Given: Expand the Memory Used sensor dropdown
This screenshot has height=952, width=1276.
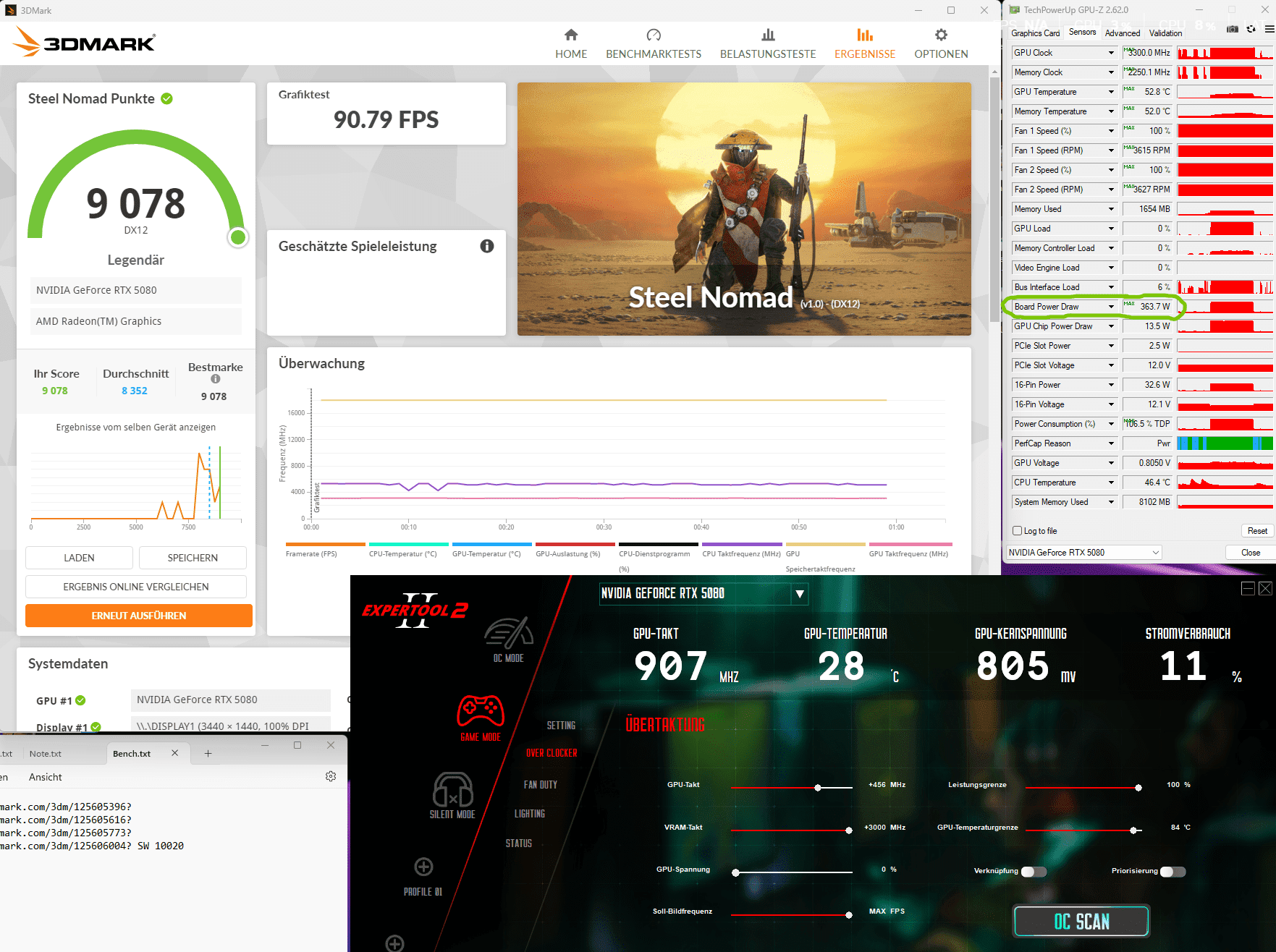Looking at the screenshot, I should click(x=1111, y=209).
